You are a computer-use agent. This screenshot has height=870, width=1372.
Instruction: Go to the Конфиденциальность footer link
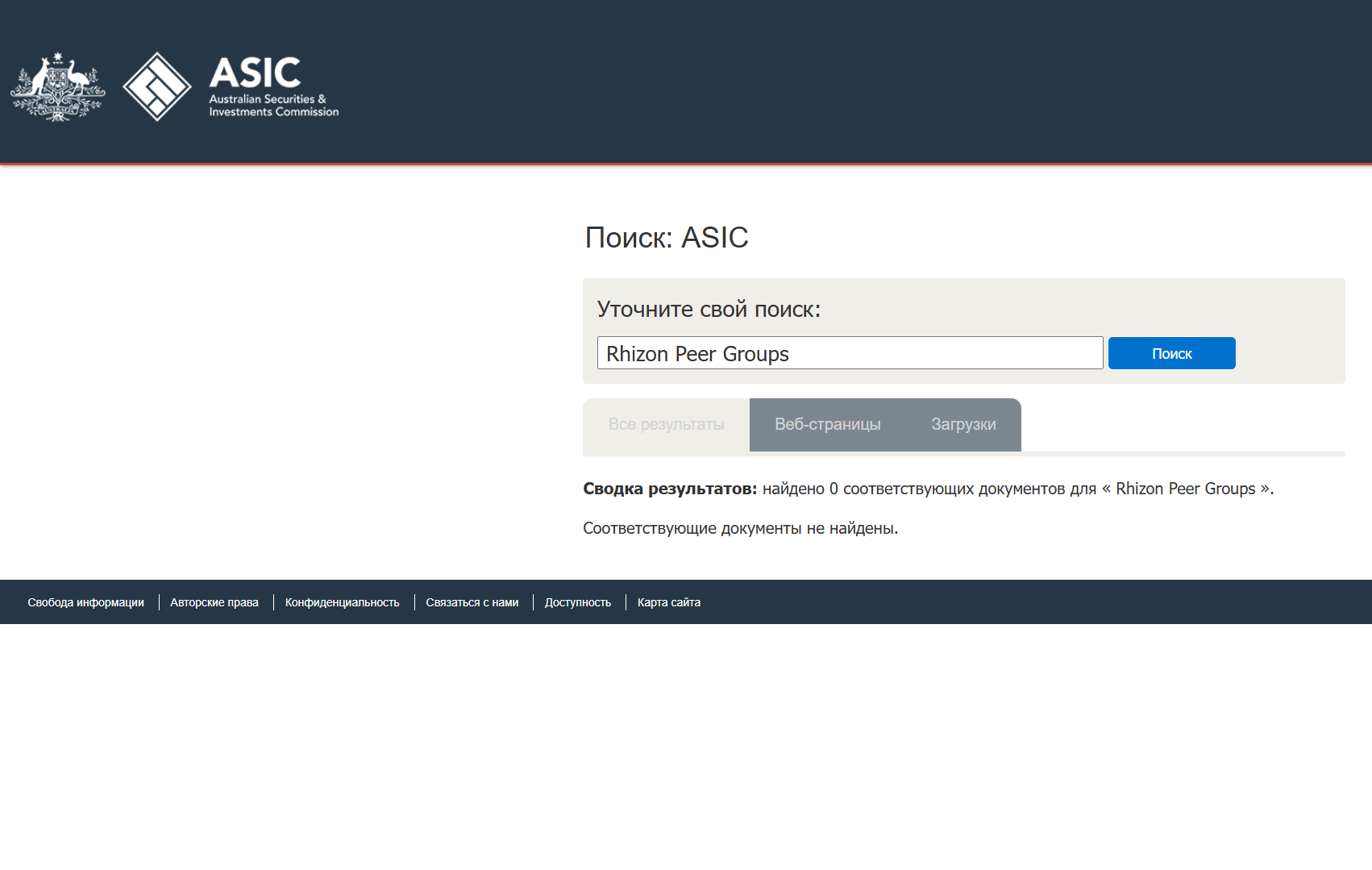(x=342, y=602)
